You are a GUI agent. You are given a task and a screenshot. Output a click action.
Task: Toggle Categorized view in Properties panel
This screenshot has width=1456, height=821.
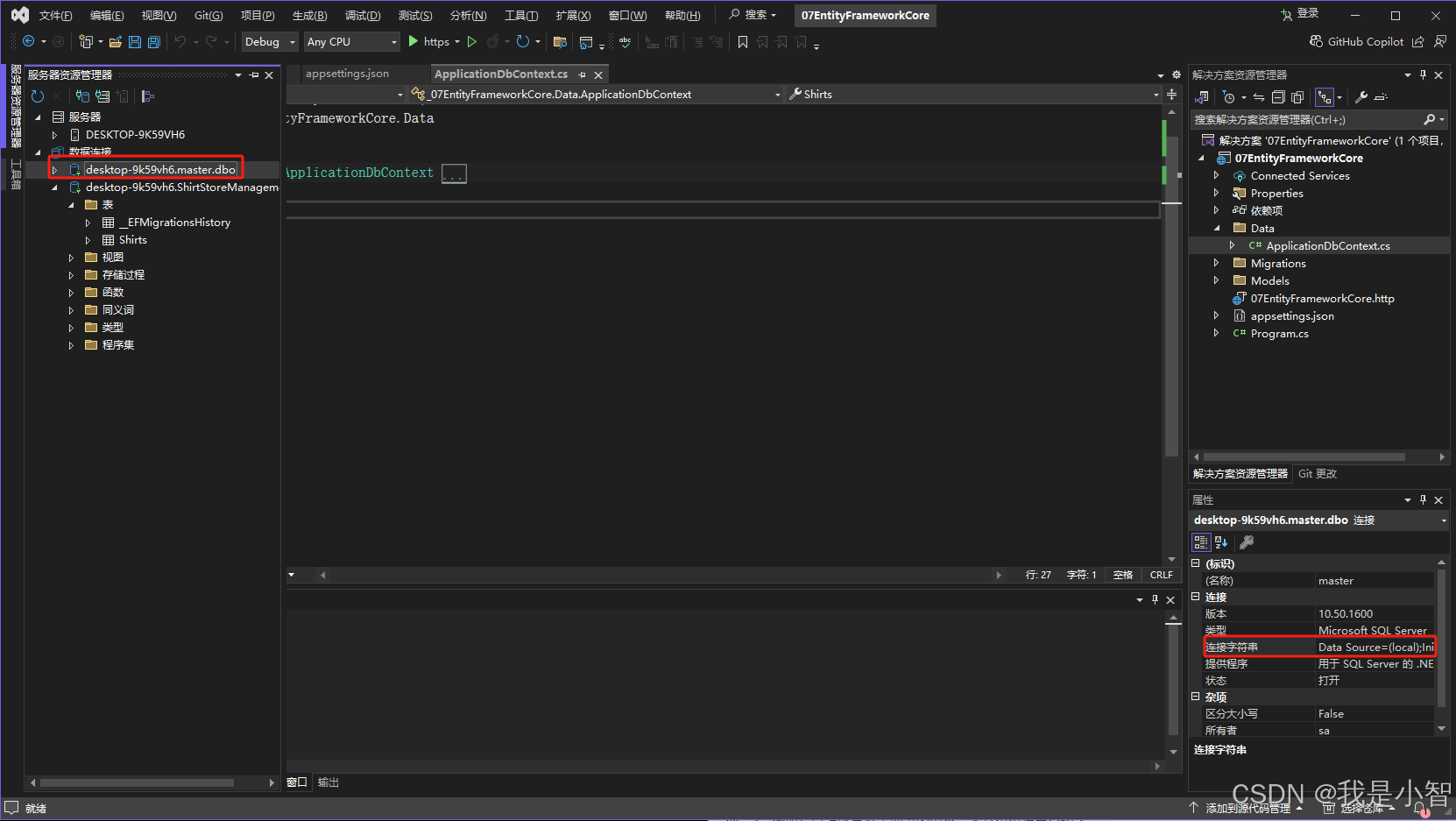coord(1201,542)
